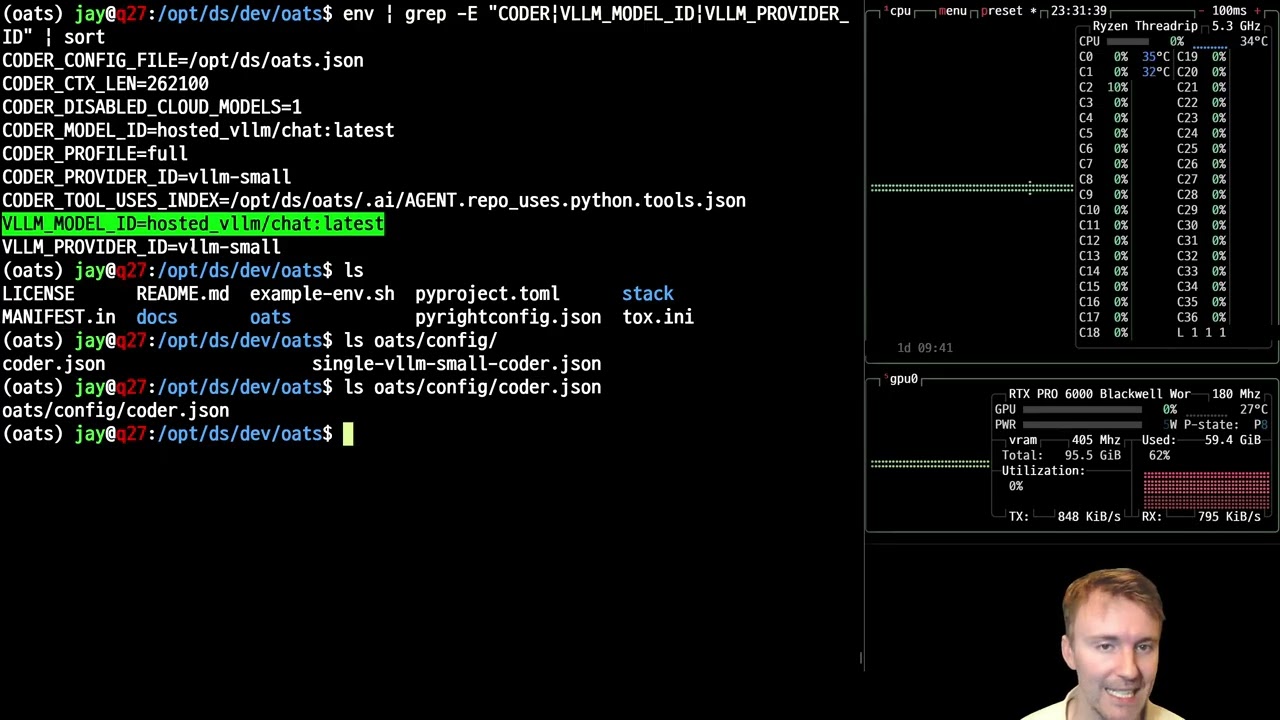
Task: Click the pink vram usage graph
Action: [x=1207, y=492]
